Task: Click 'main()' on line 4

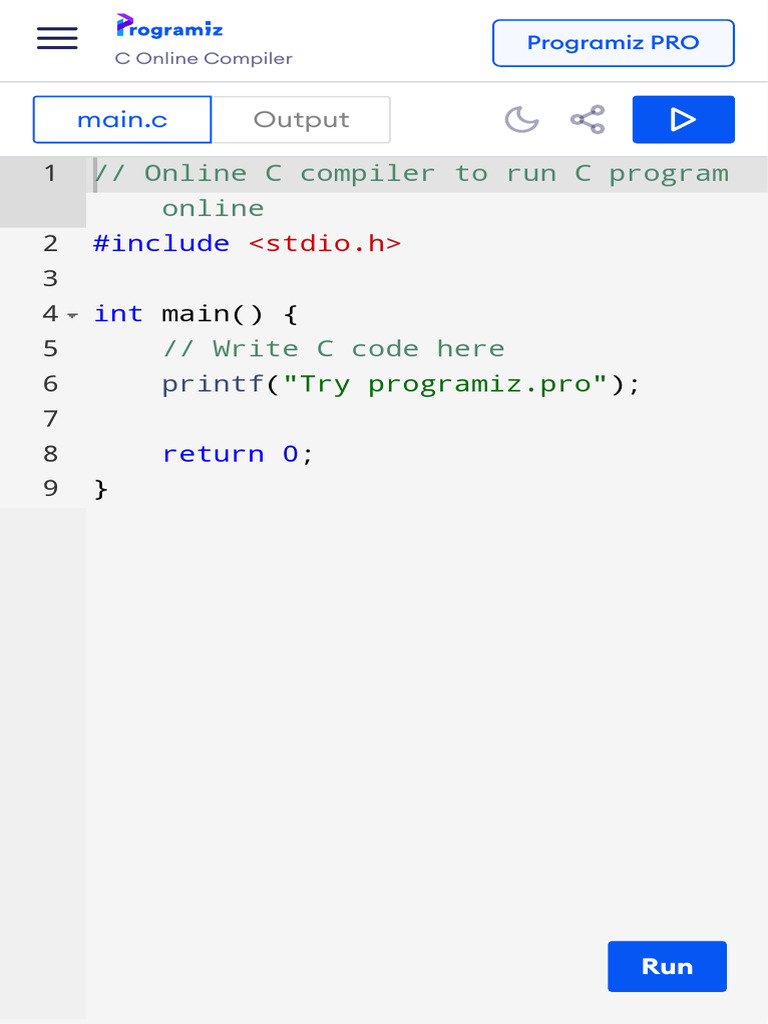Action: [x=212, y=313]
